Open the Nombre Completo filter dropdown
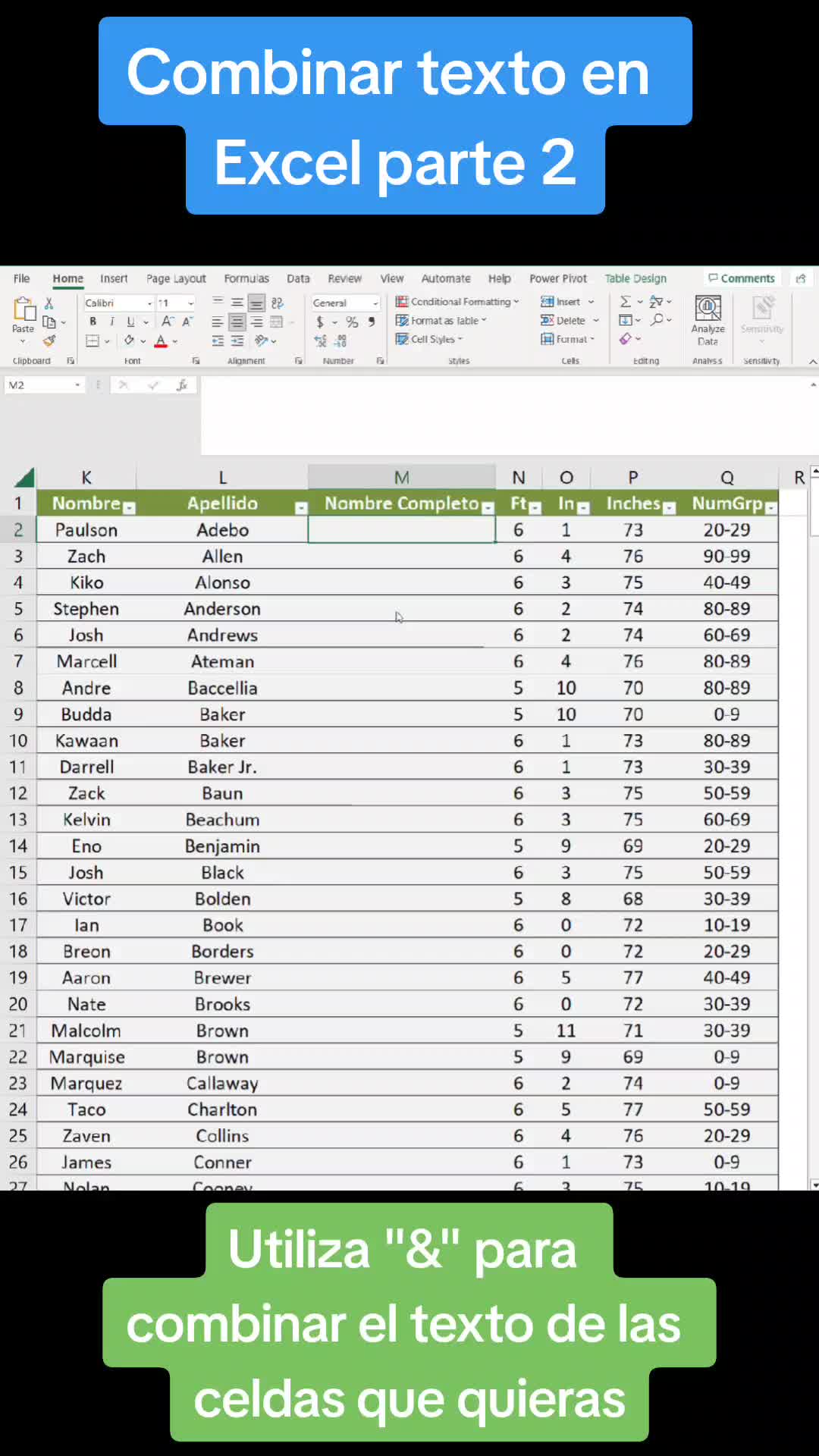 (488, 508)
